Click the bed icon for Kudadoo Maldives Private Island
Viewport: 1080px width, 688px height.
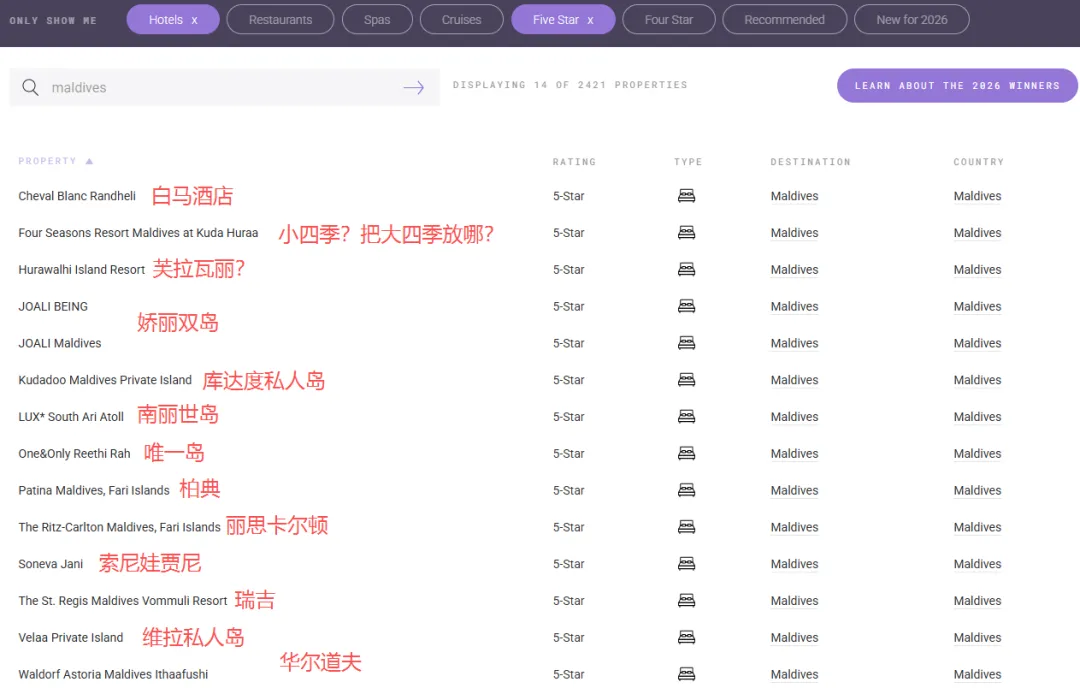686,379
